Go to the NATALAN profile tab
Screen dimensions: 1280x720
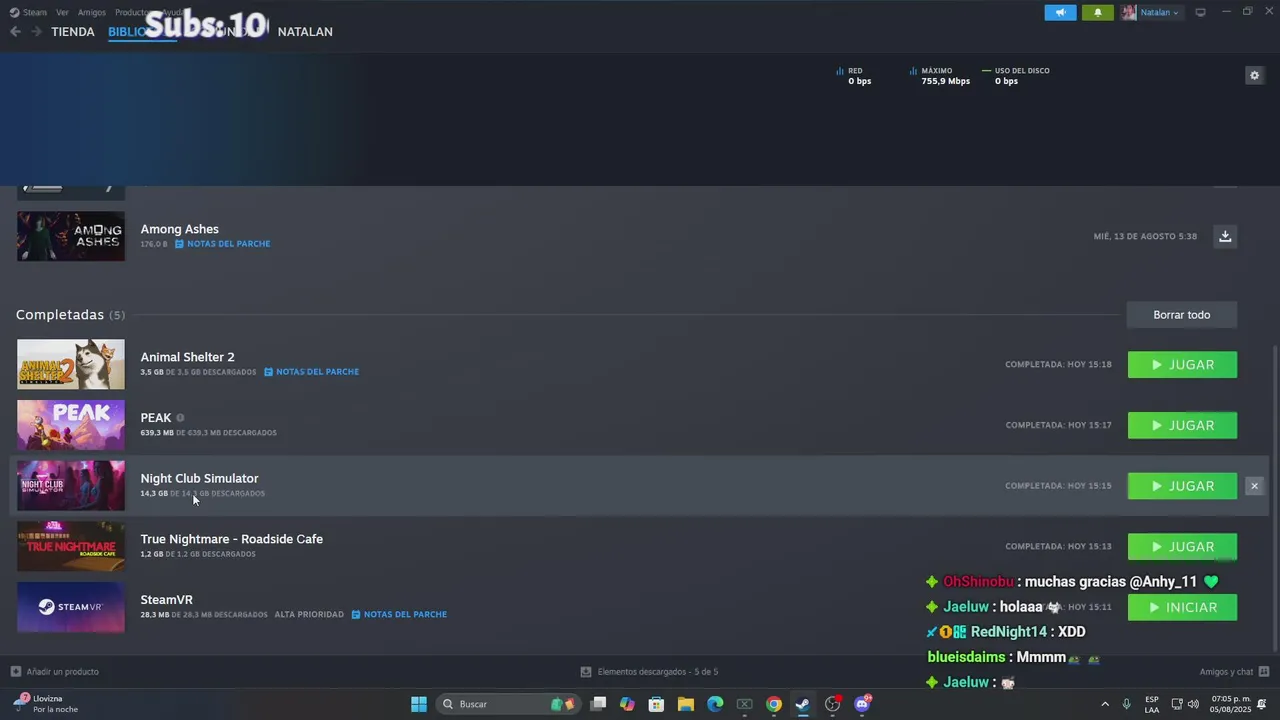[x=305, y=32]
